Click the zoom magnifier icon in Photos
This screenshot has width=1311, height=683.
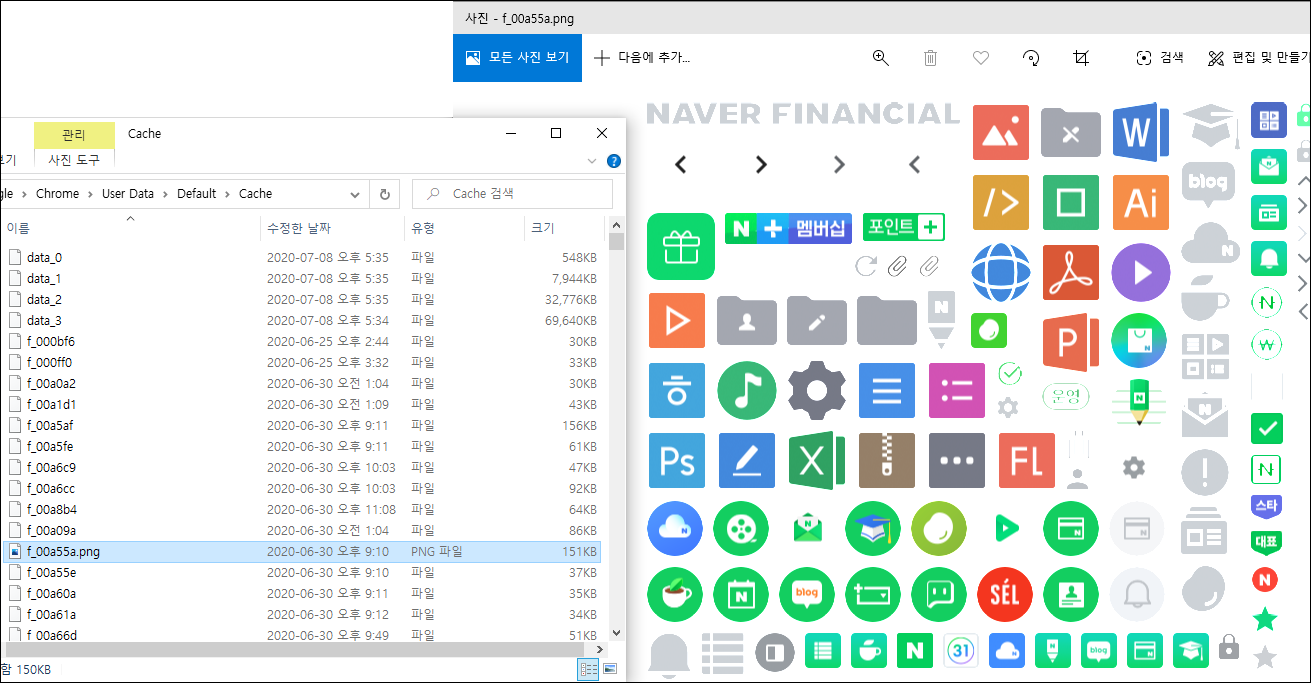tap(881, 58)
